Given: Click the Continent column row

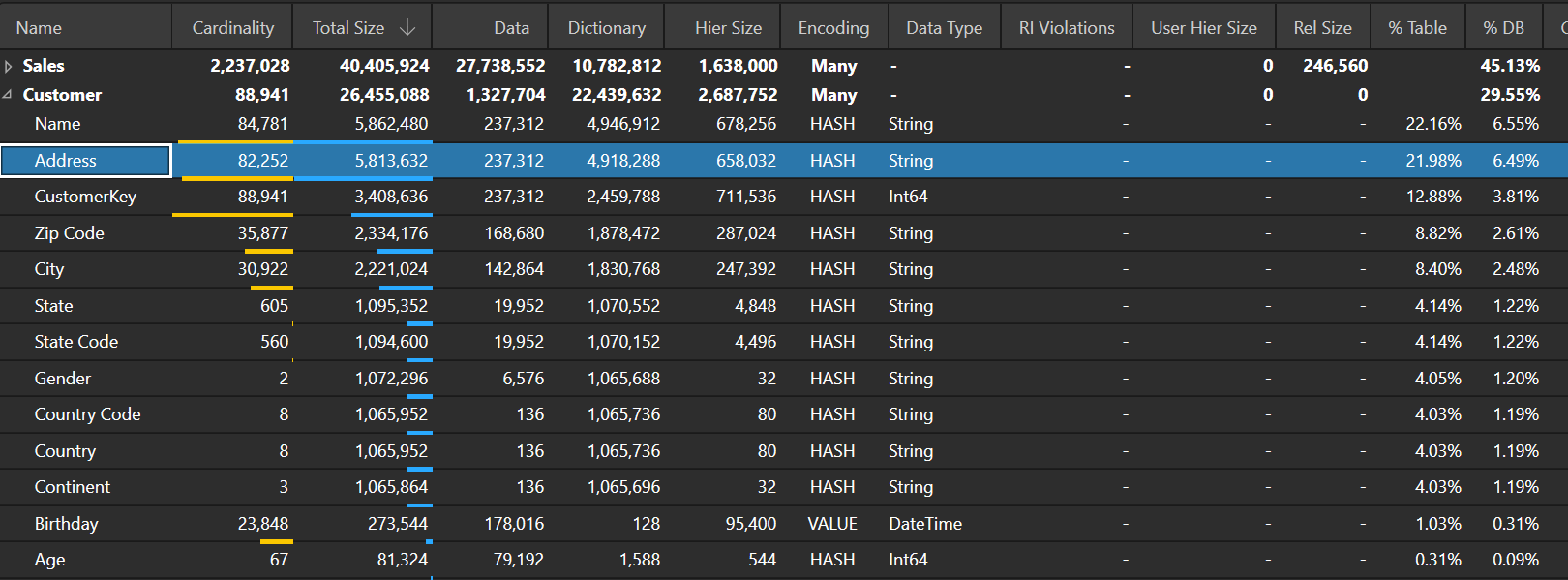Looking at the screenshot, I should click(x=73, y=487).
